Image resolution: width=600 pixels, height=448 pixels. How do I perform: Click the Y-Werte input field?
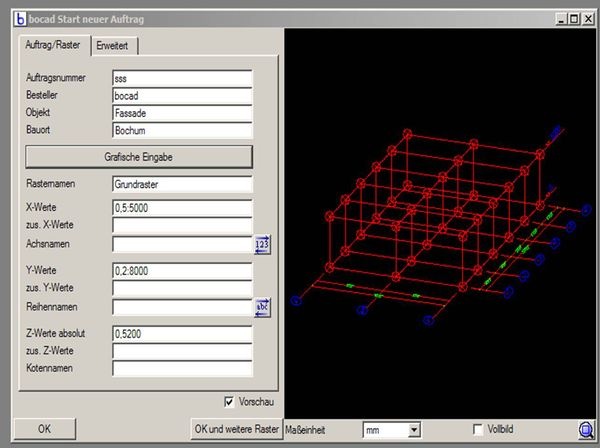click(181, 270)
